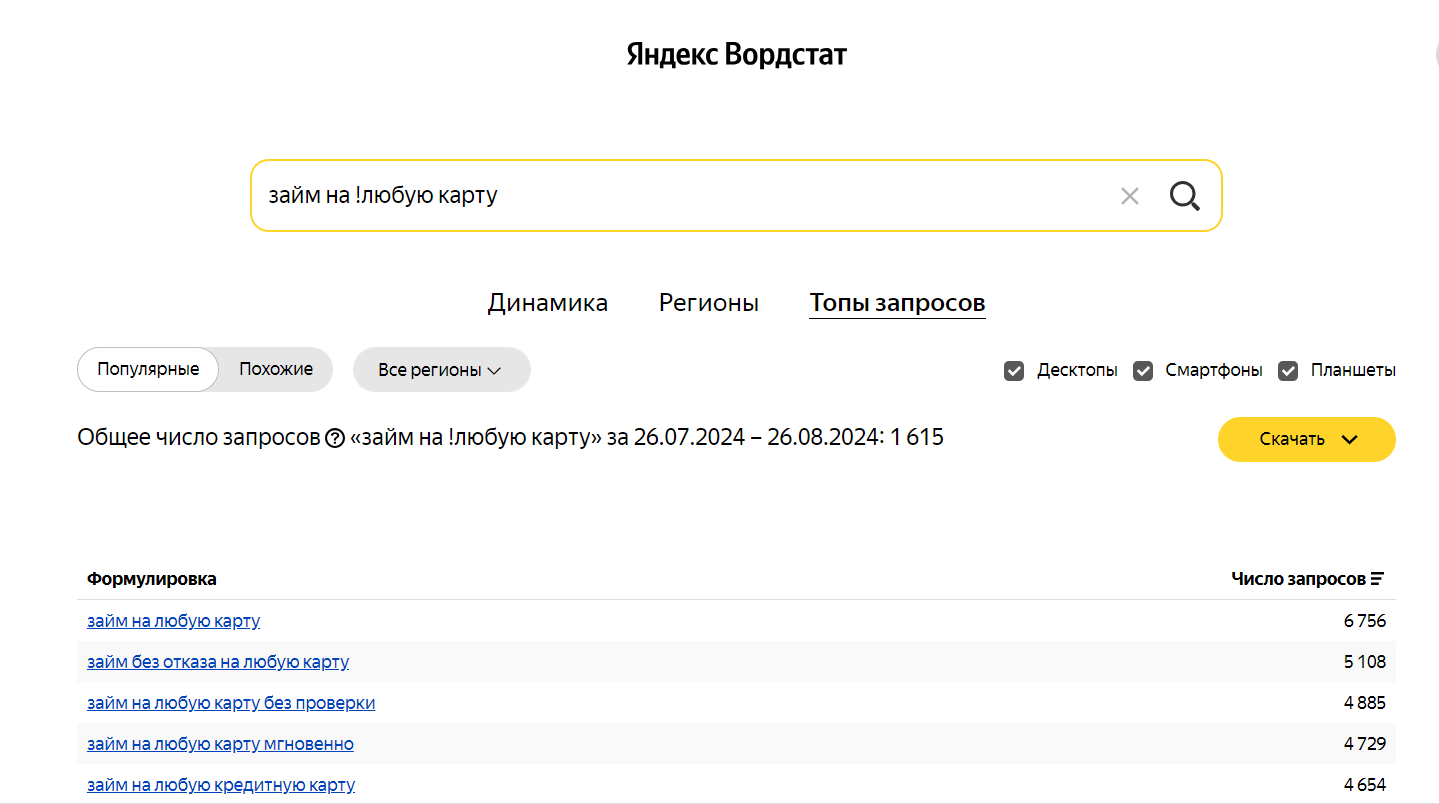Open займ на любую карту мгновенно link
This screenshot has height=804, width=1439.
pyautogui.click(x=220, y=744)
